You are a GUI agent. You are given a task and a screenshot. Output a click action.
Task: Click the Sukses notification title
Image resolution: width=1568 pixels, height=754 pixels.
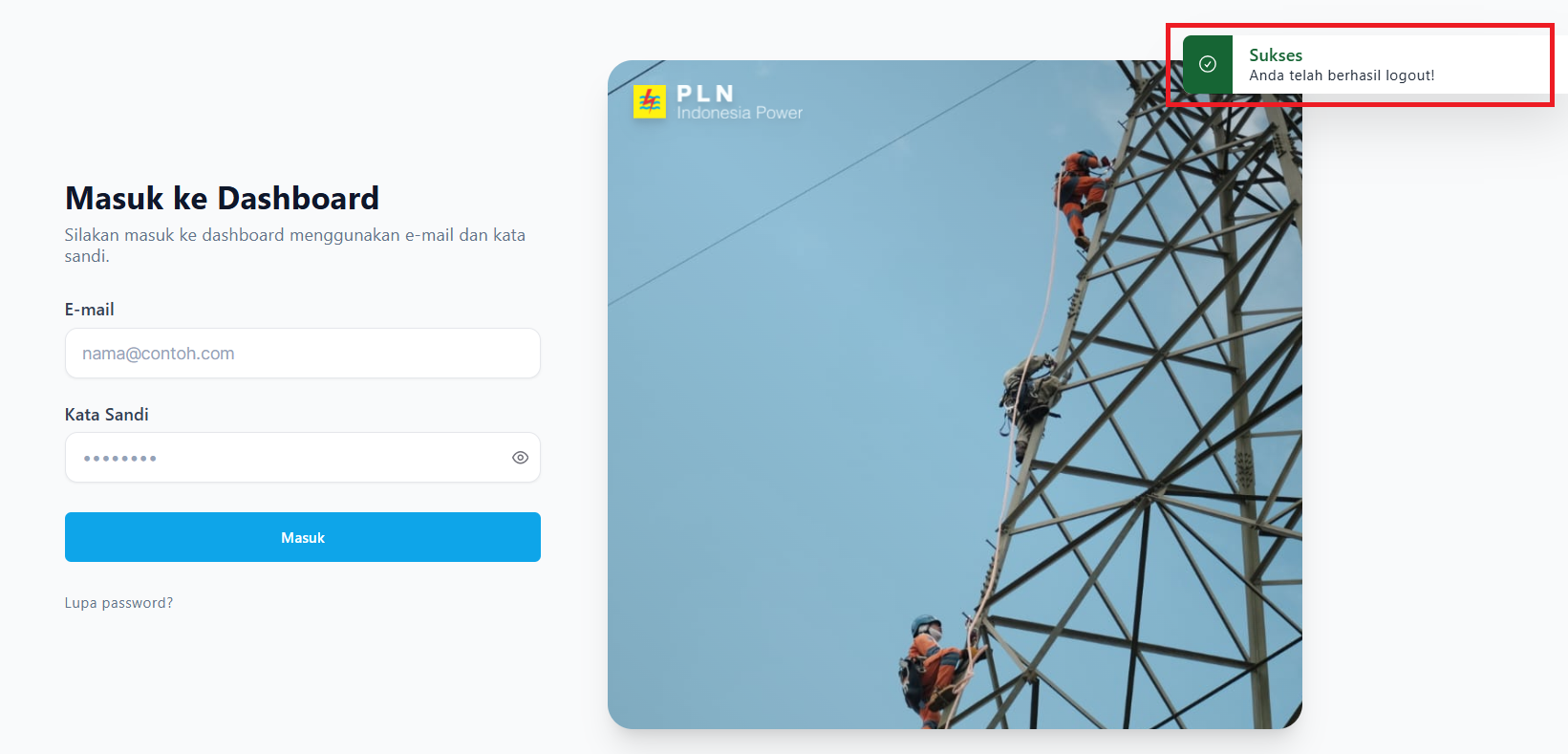[x=1276, y=55]
